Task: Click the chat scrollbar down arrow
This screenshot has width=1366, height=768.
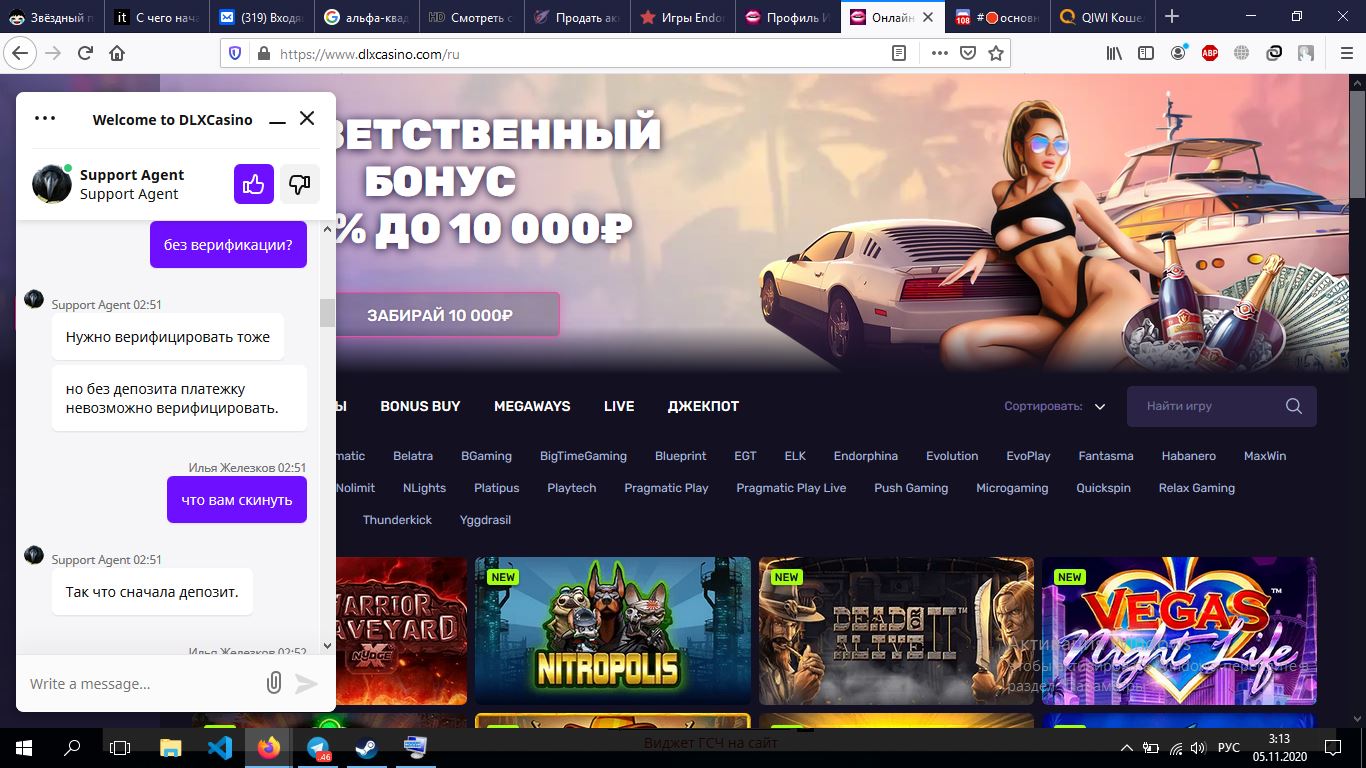Action: pyautogui.click(x=327, y=646)
